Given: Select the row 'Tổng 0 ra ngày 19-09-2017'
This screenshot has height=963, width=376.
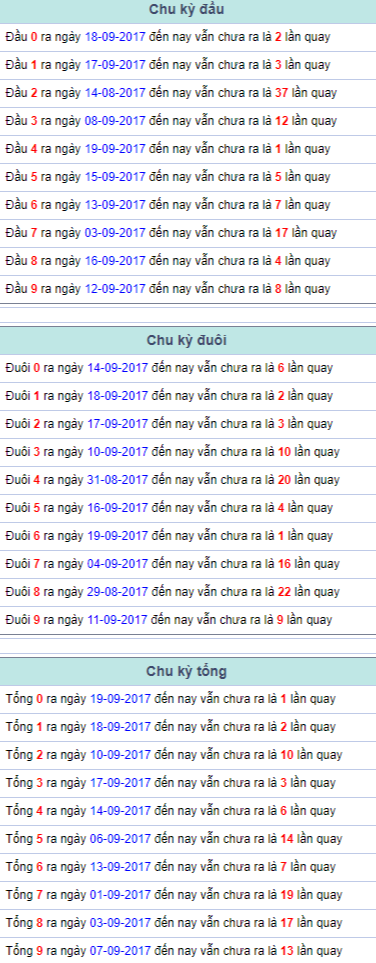Looking at the screenshot, I should 188,699.
